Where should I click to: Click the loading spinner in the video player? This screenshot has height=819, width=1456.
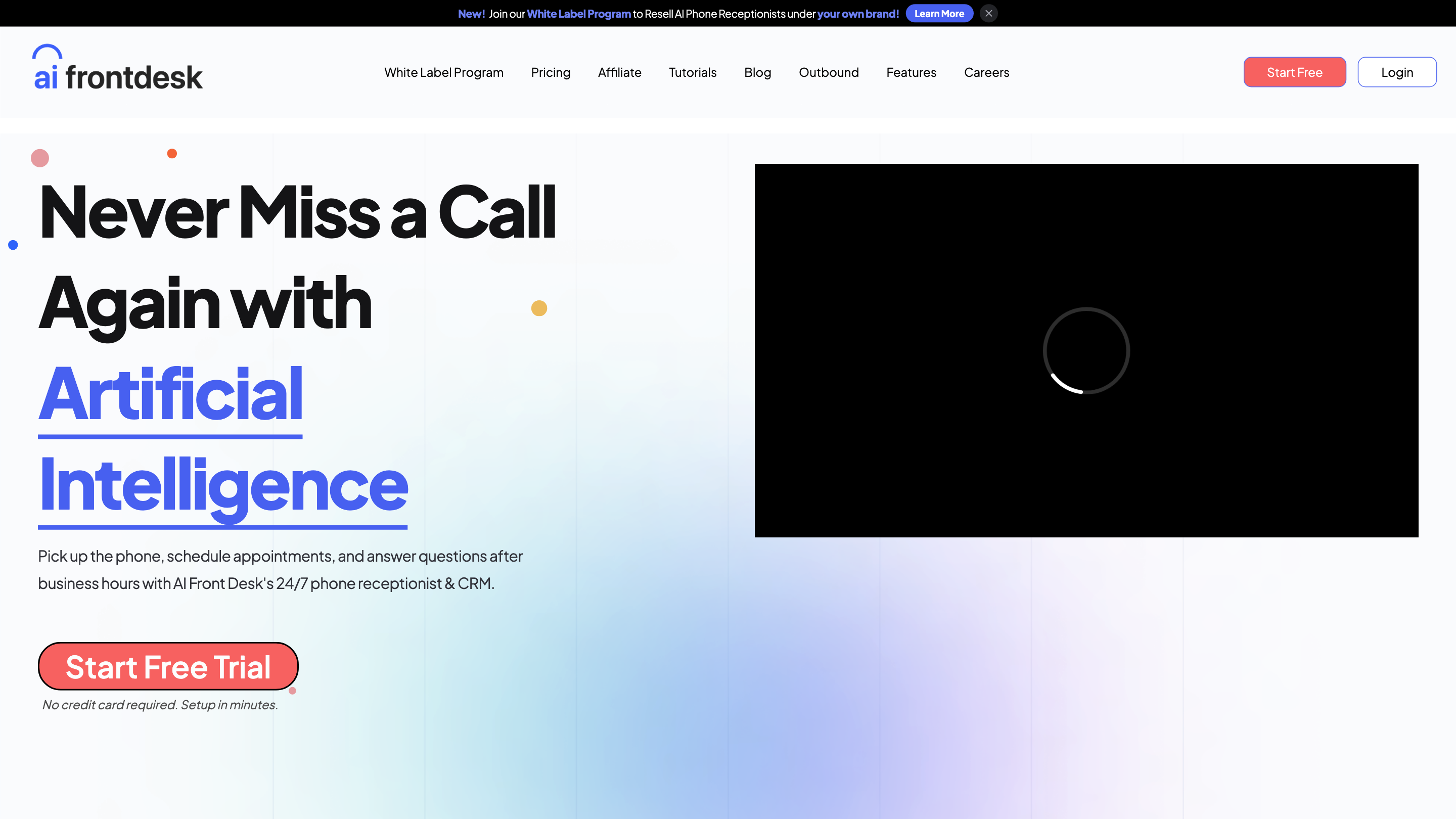click(1086, 350)
